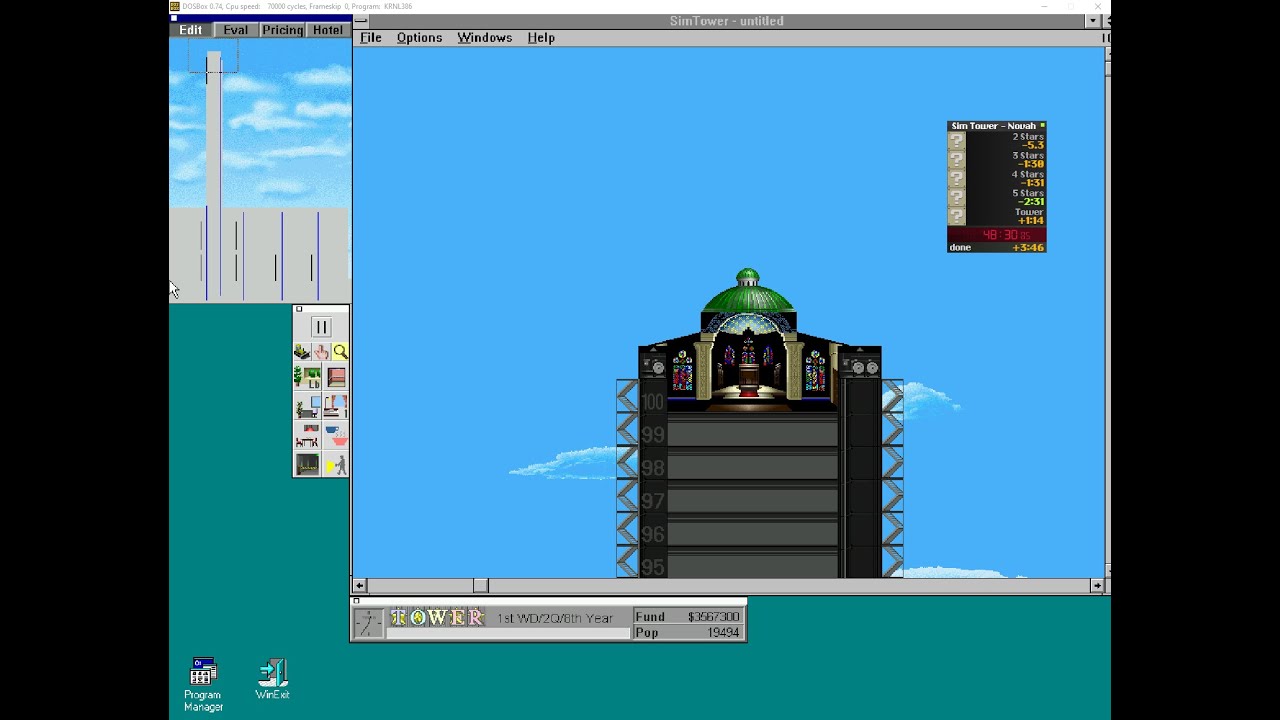Choose the office build tool
This screenshot has height=720, width=1280.
pos(307,407)
